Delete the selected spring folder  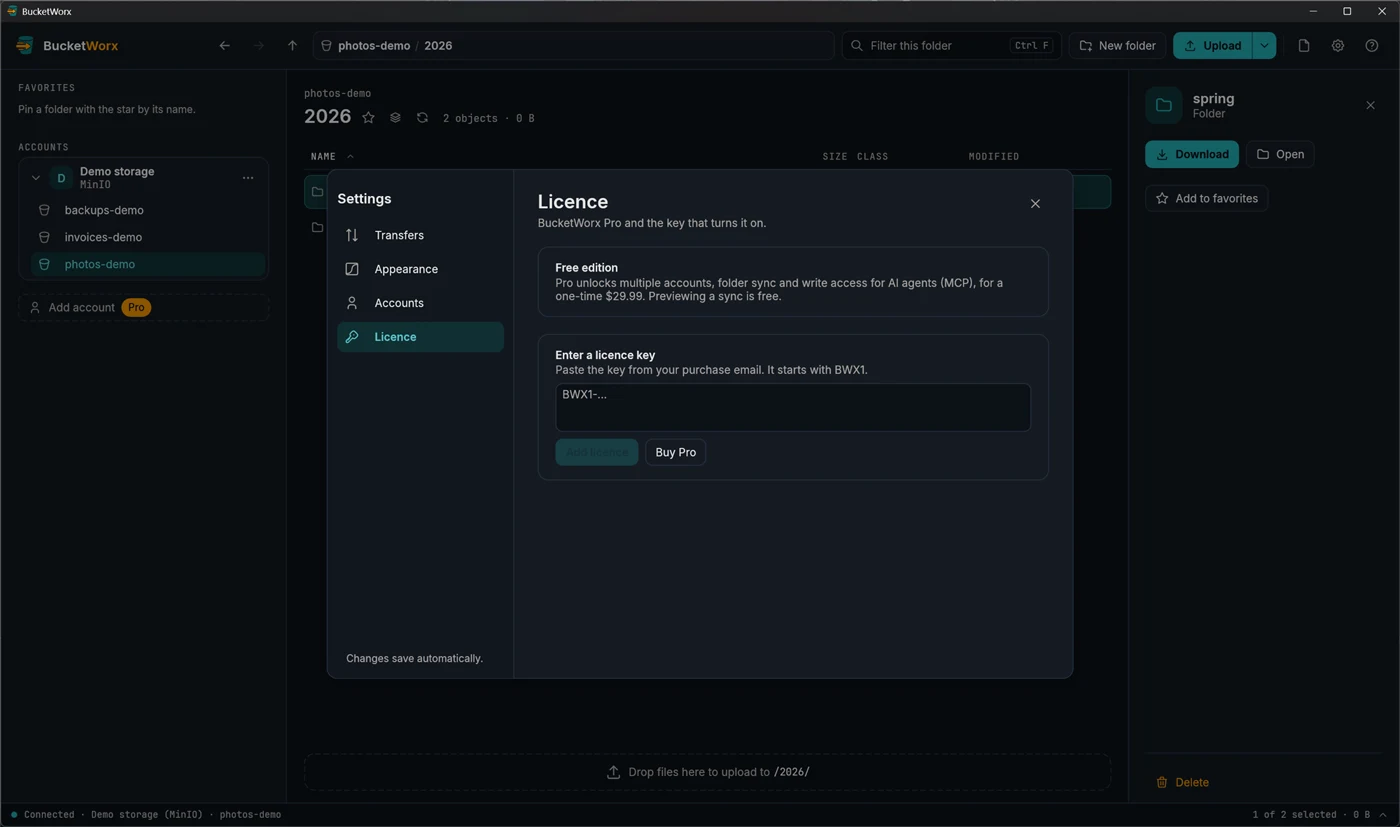[x=1182, y=782]
